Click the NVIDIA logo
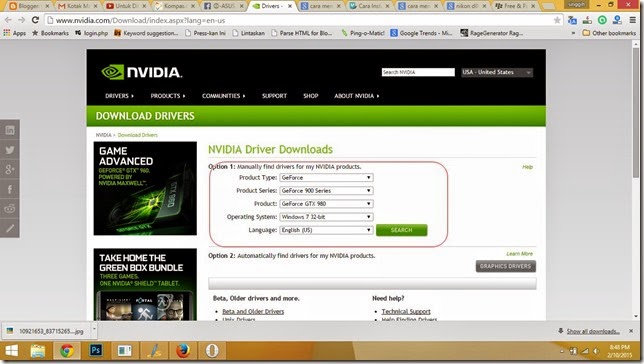The height and width of the screenshot is (364, 644). 141,72
